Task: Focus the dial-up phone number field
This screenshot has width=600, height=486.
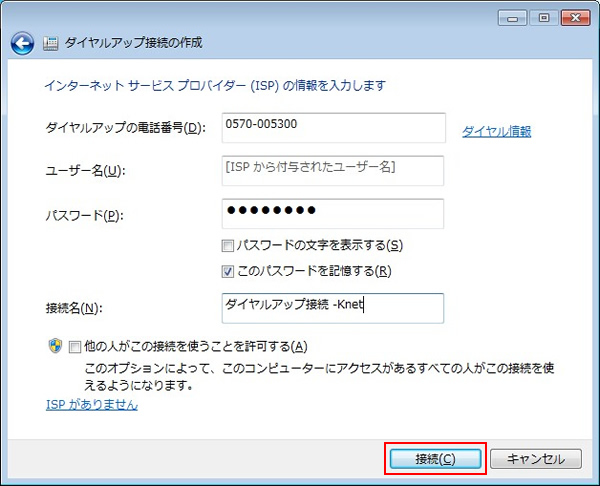Action: 334,128
